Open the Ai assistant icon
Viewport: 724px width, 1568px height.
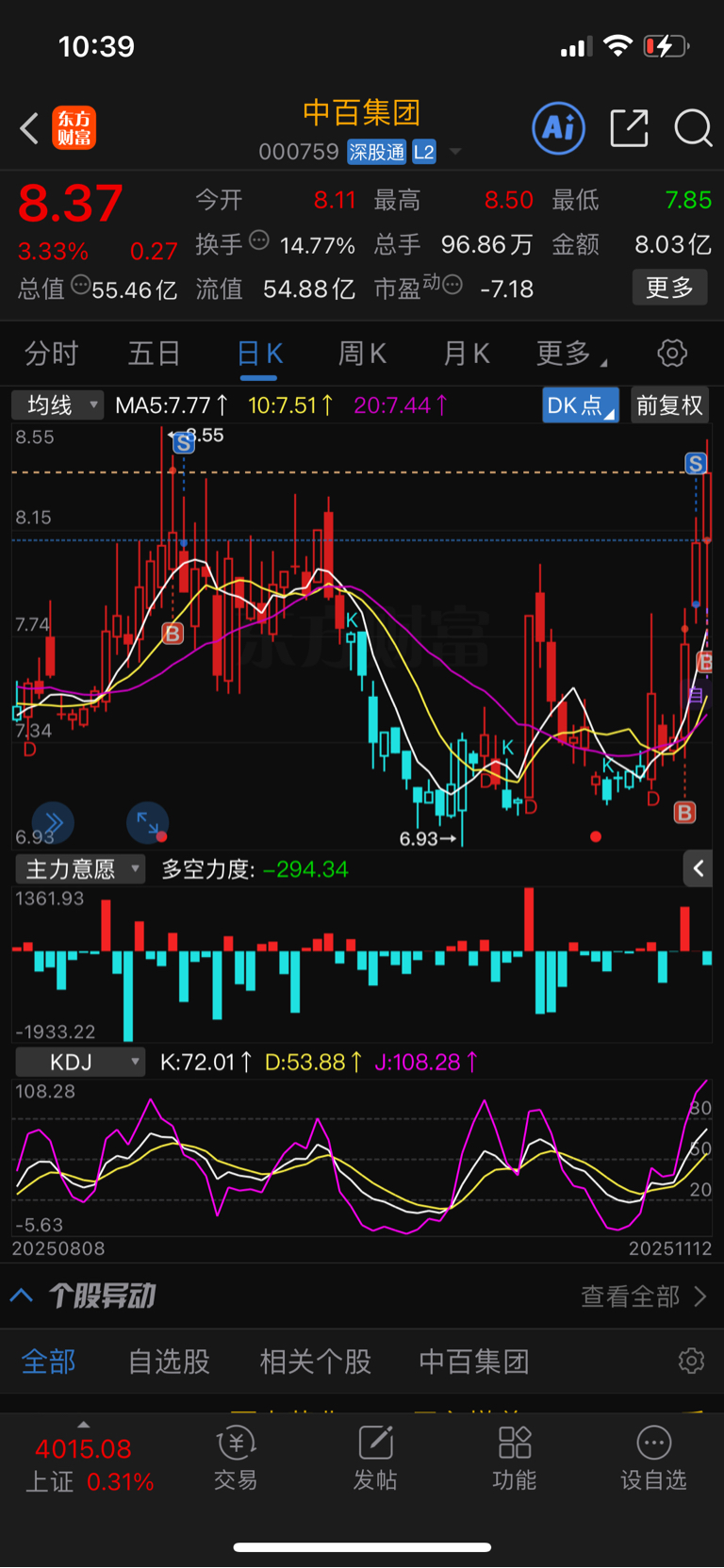click(x=559, y=128)
